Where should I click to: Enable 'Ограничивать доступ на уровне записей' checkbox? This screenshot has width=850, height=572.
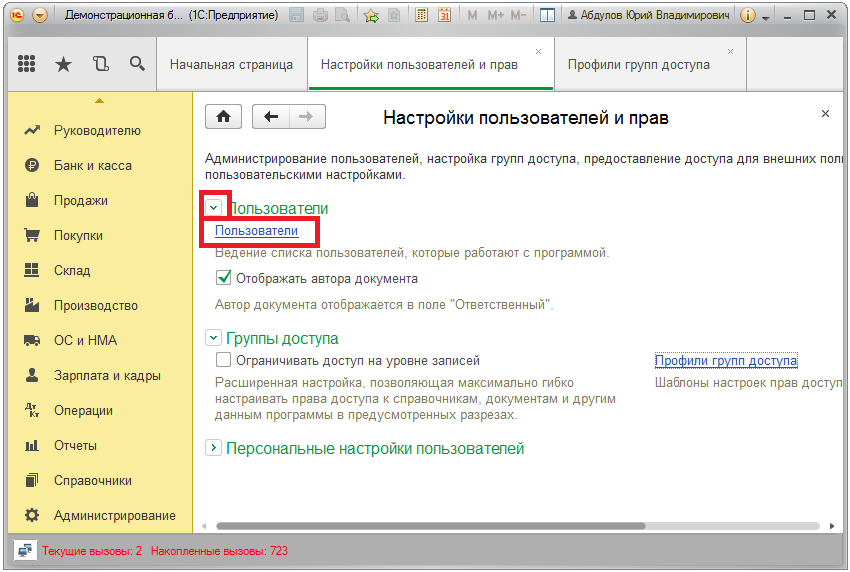(x=224, y=360)
